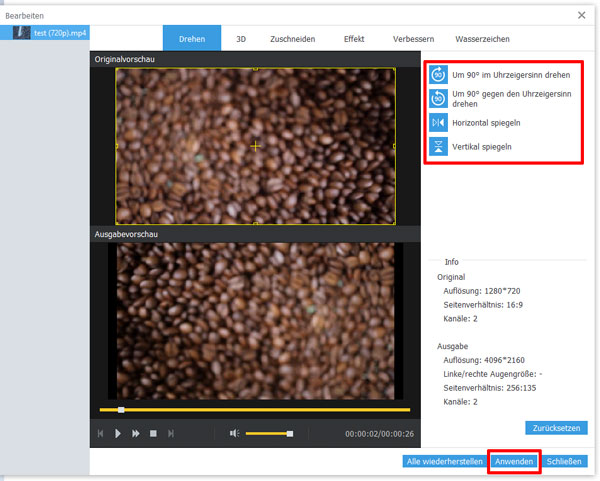
Task: Click 'Auflösung: 1280*720' text
Action: (482, 291)
